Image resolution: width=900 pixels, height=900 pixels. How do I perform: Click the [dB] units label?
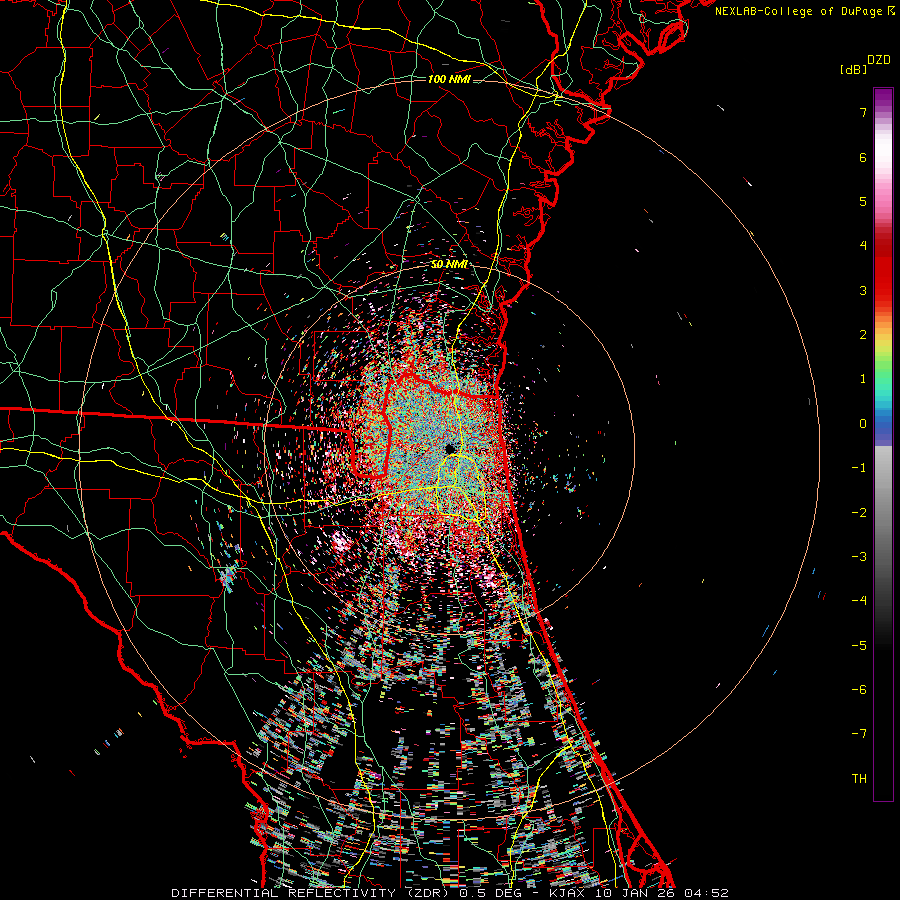pos(853,69)
